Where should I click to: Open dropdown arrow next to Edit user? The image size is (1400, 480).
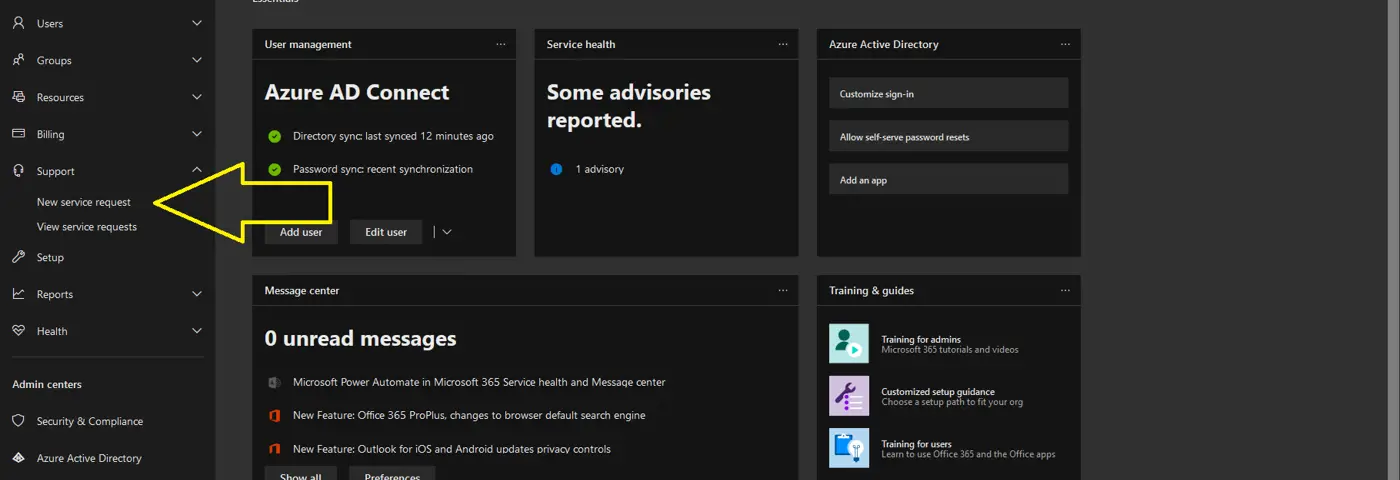447,232
